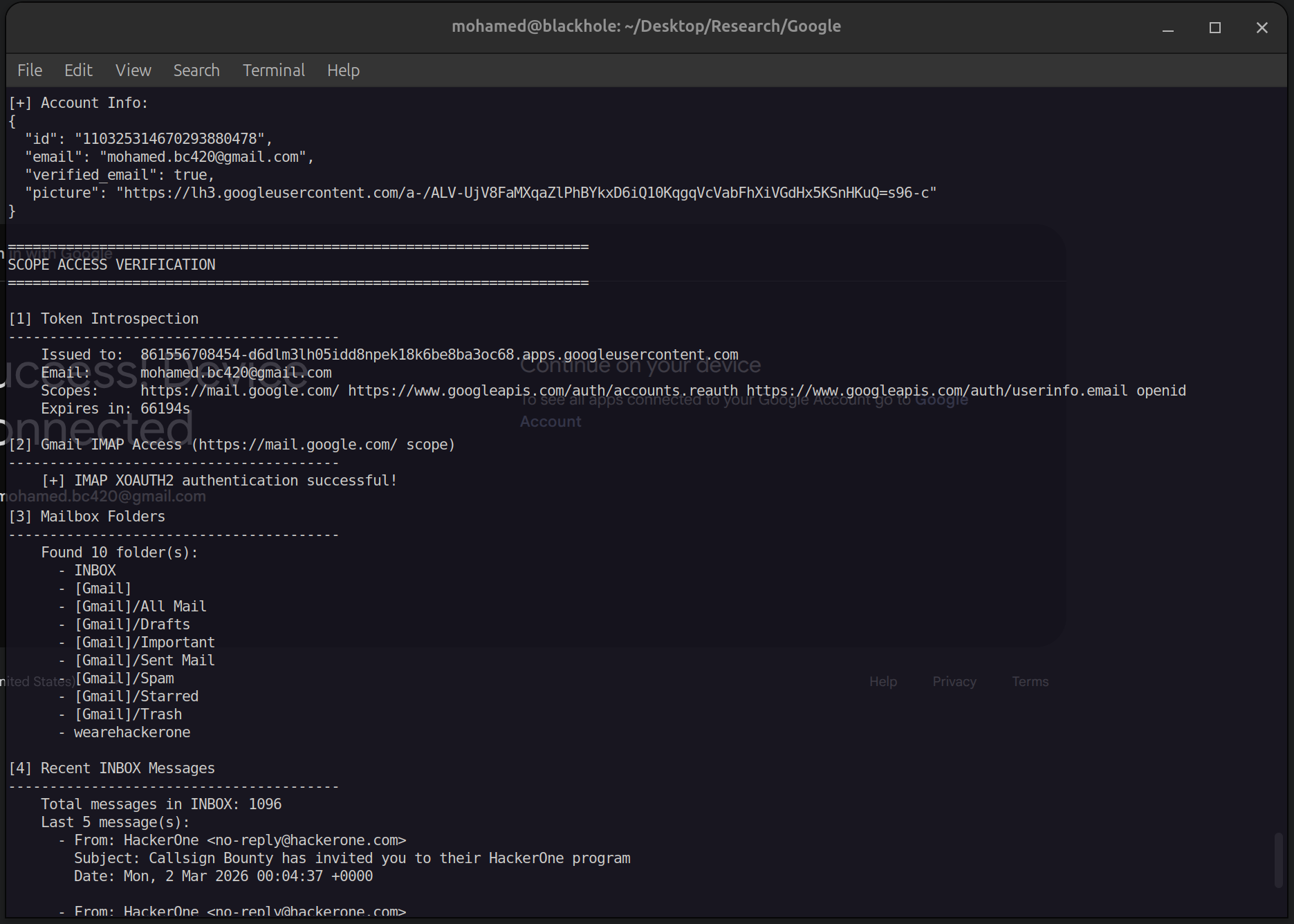
Task: Click the terminal vertical scrollbar thumb
Action: (x=1278, y=860)
